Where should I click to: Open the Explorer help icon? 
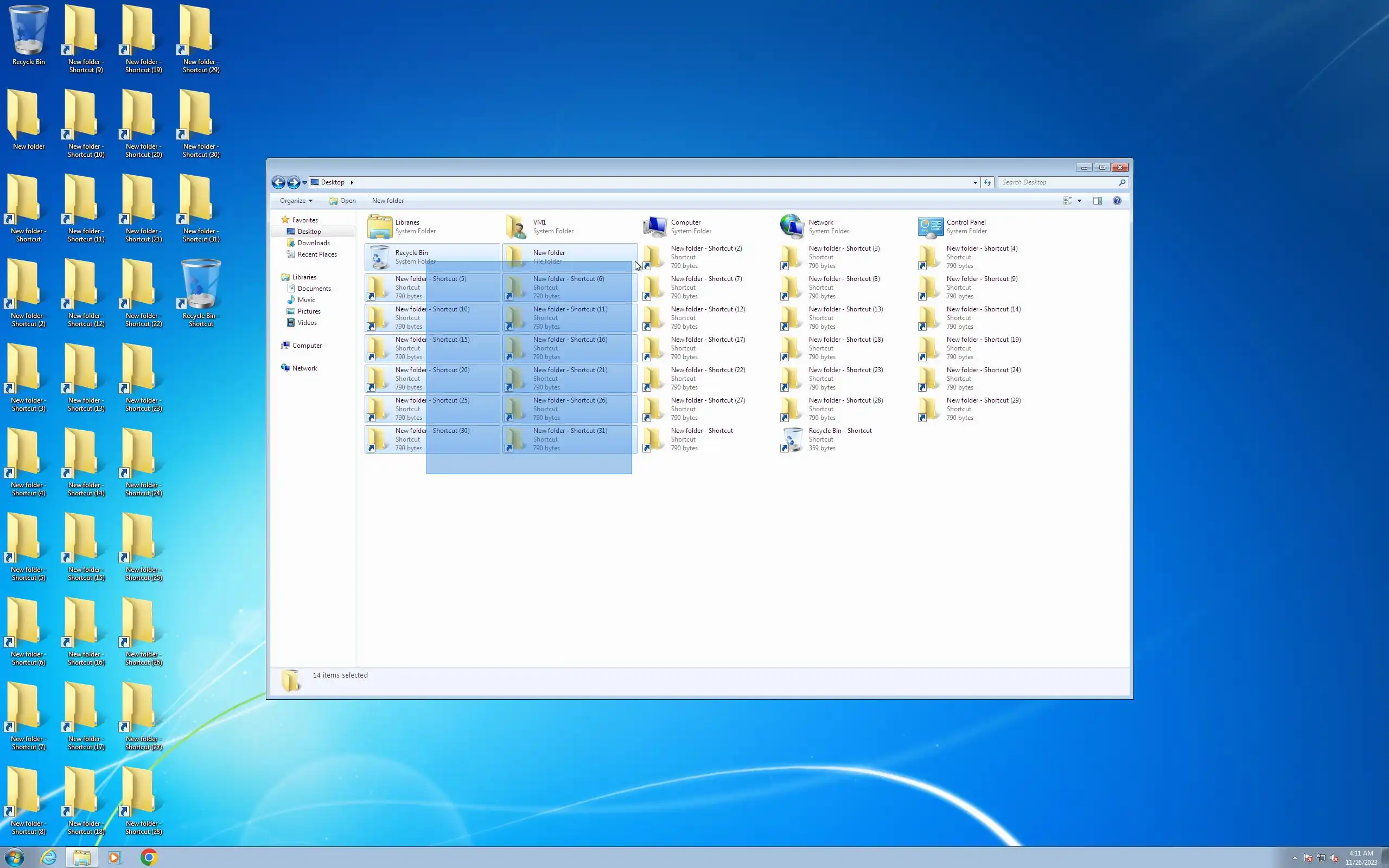[1117, 201]
